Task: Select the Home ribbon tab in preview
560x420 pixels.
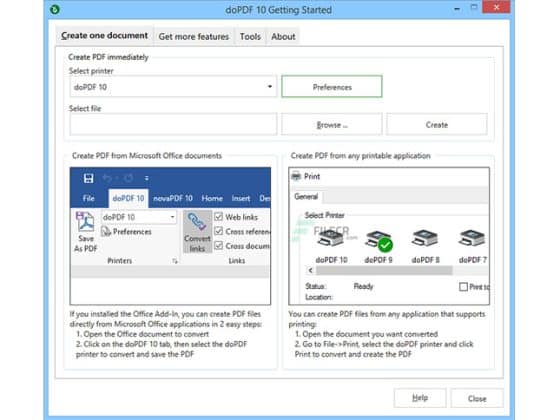Action: coord(212,198)
